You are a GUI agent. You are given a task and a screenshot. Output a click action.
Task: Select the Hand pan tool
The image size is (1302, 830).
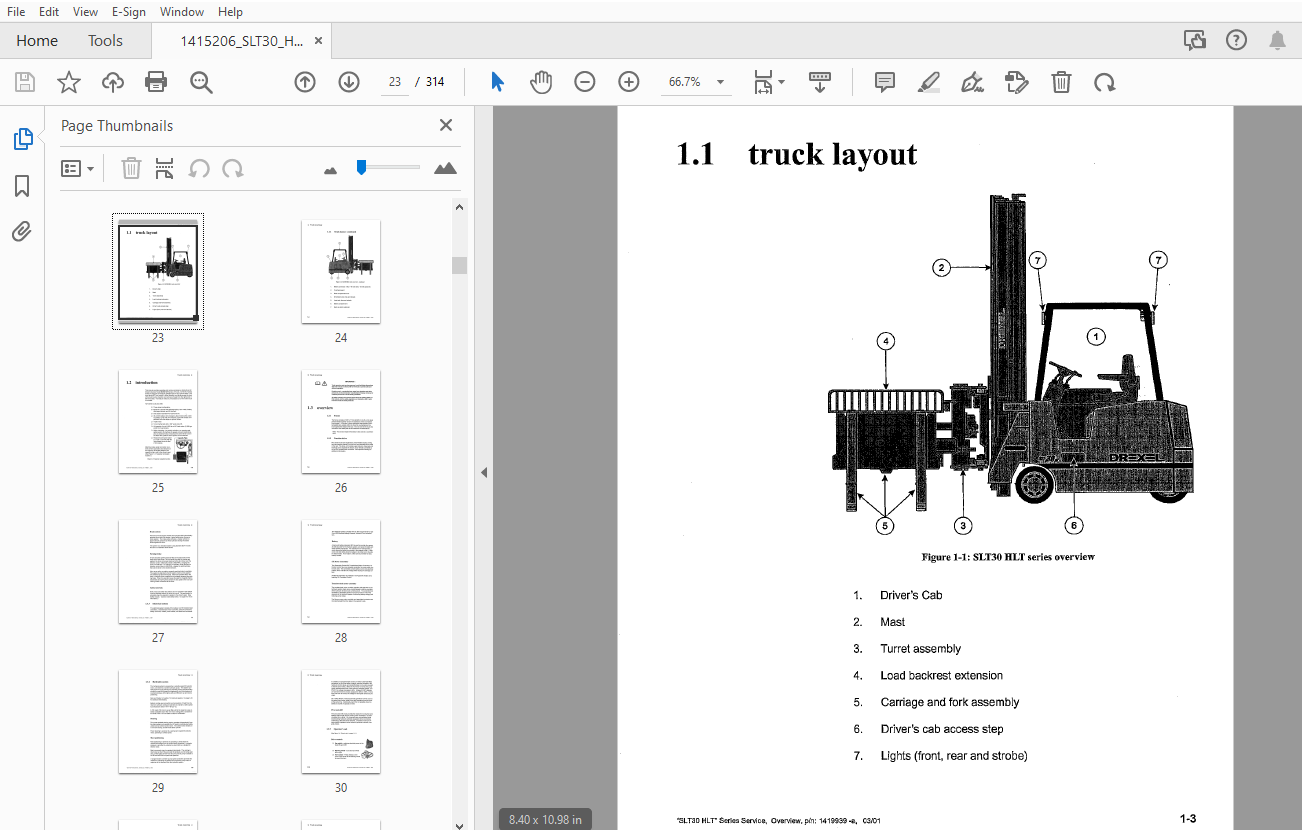(x=541, y=82)
